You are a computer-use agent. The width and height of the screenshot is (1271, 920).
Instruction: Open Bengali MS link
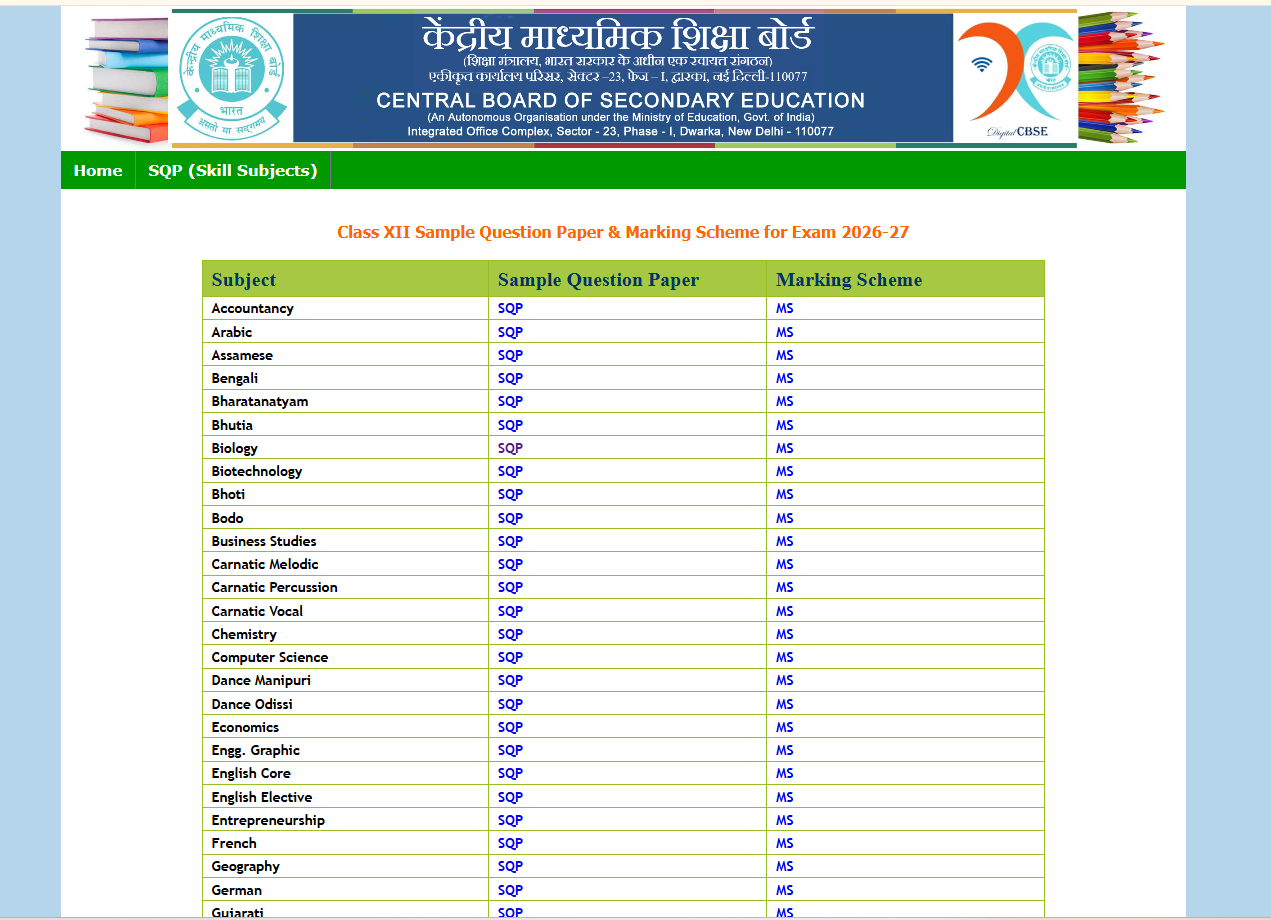pyautogui.click(x=785, y=378)
